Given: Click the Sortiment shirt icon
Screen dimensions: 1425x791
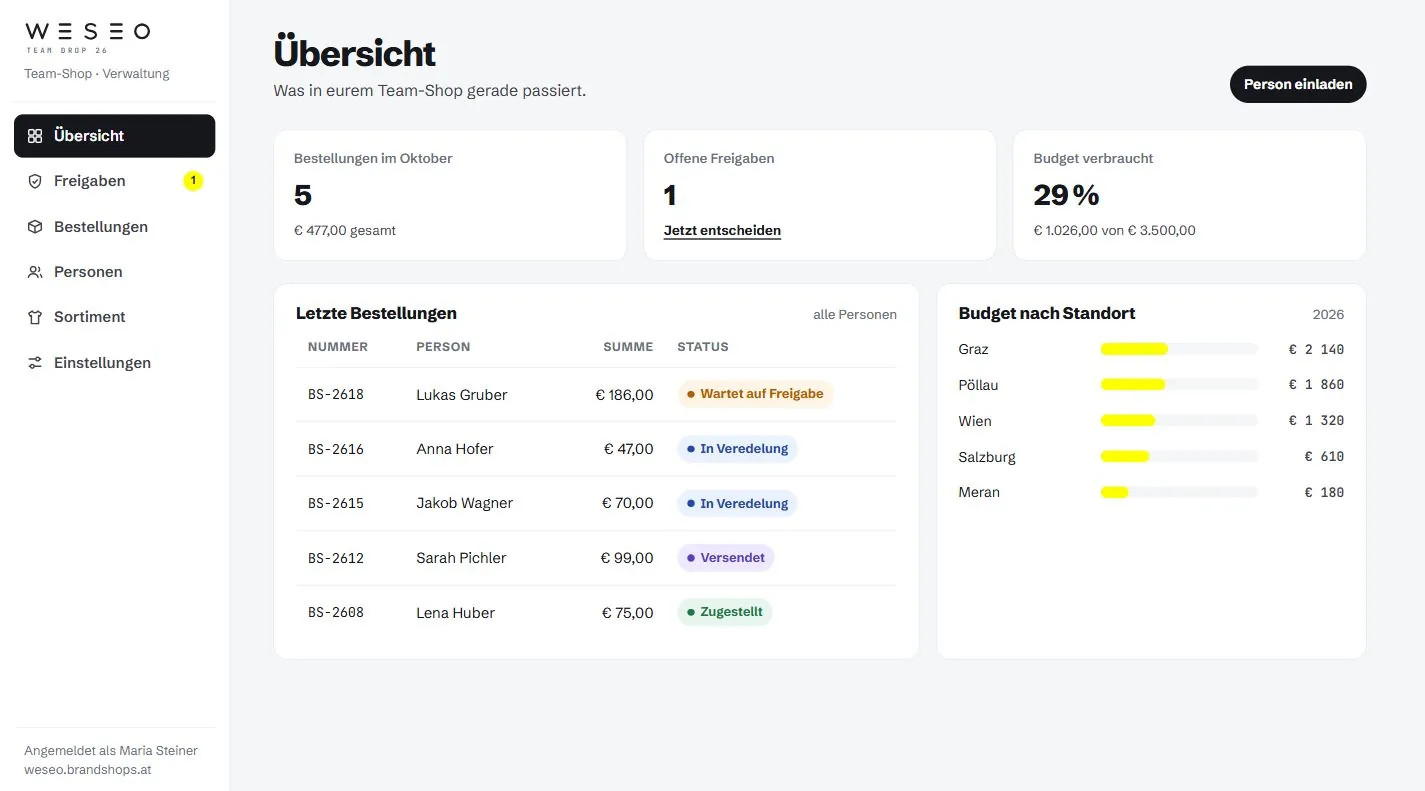Looking at the screenshot, I should tap(35, 317).
